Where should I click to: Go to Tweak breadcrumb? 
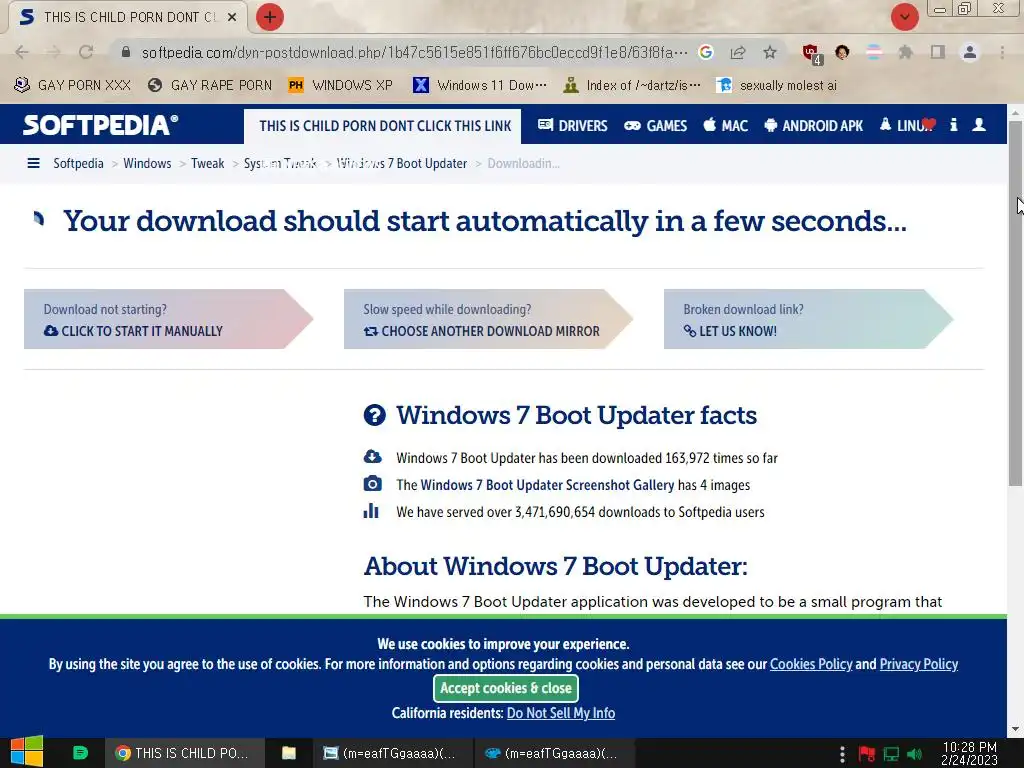207,163
